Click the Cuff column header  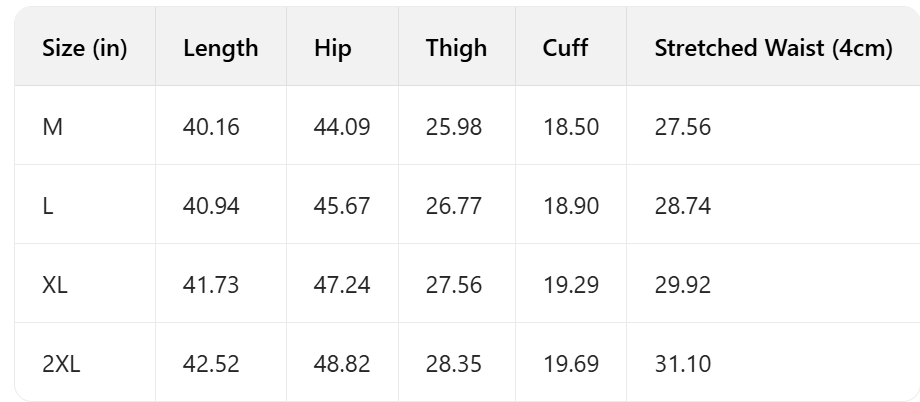[x=566, y=48]
